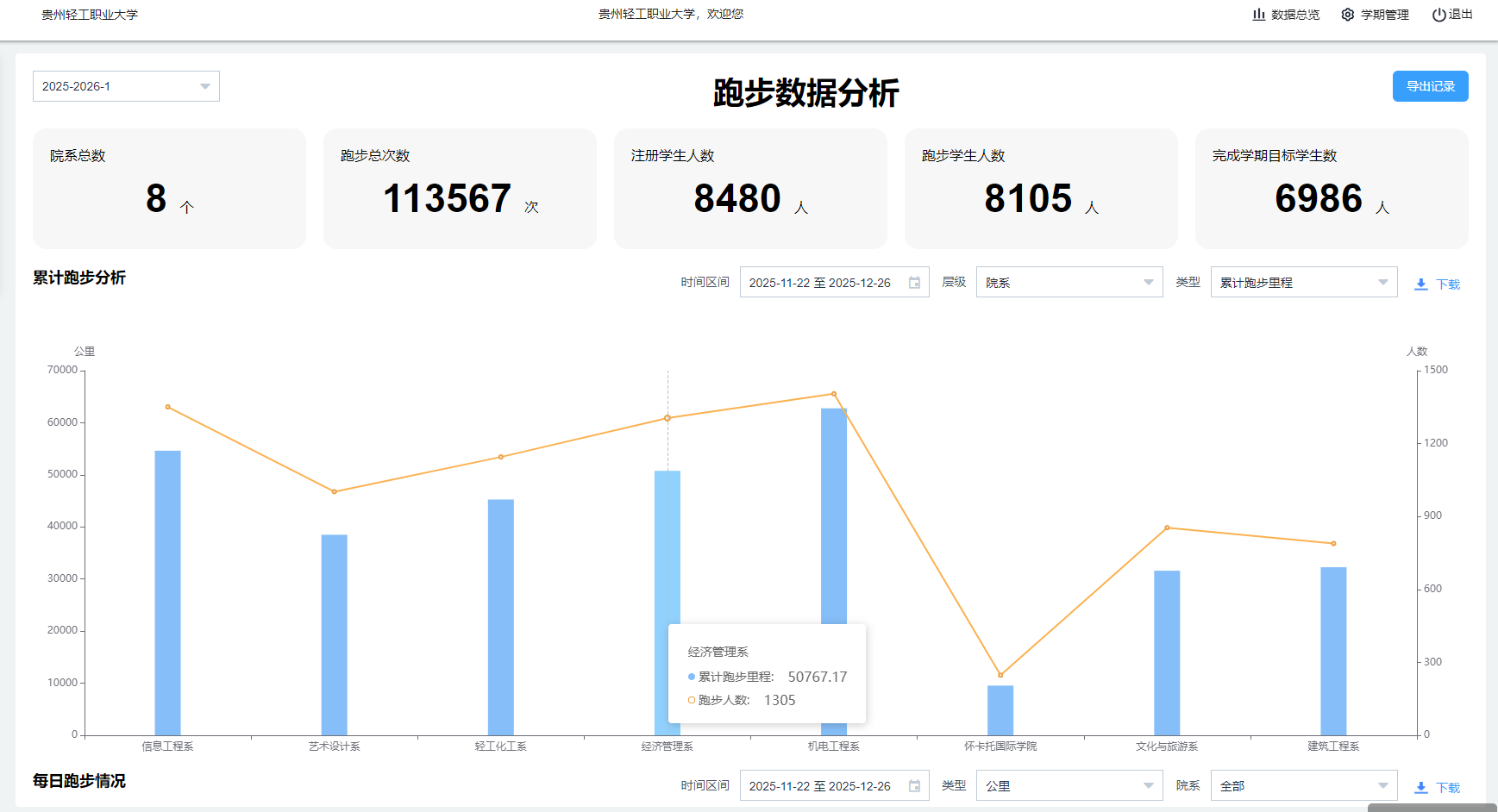The image size is (1498, 812).
Task: Open the 累计跑步里程 type dropdown
Action: pyautogui.click(x=1303, y=283)
